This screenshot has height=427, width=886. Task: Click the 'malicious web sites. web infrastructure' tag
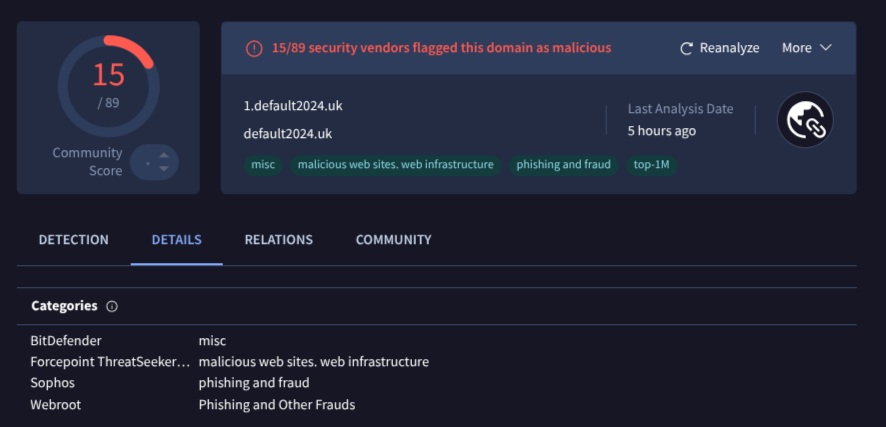396,165
